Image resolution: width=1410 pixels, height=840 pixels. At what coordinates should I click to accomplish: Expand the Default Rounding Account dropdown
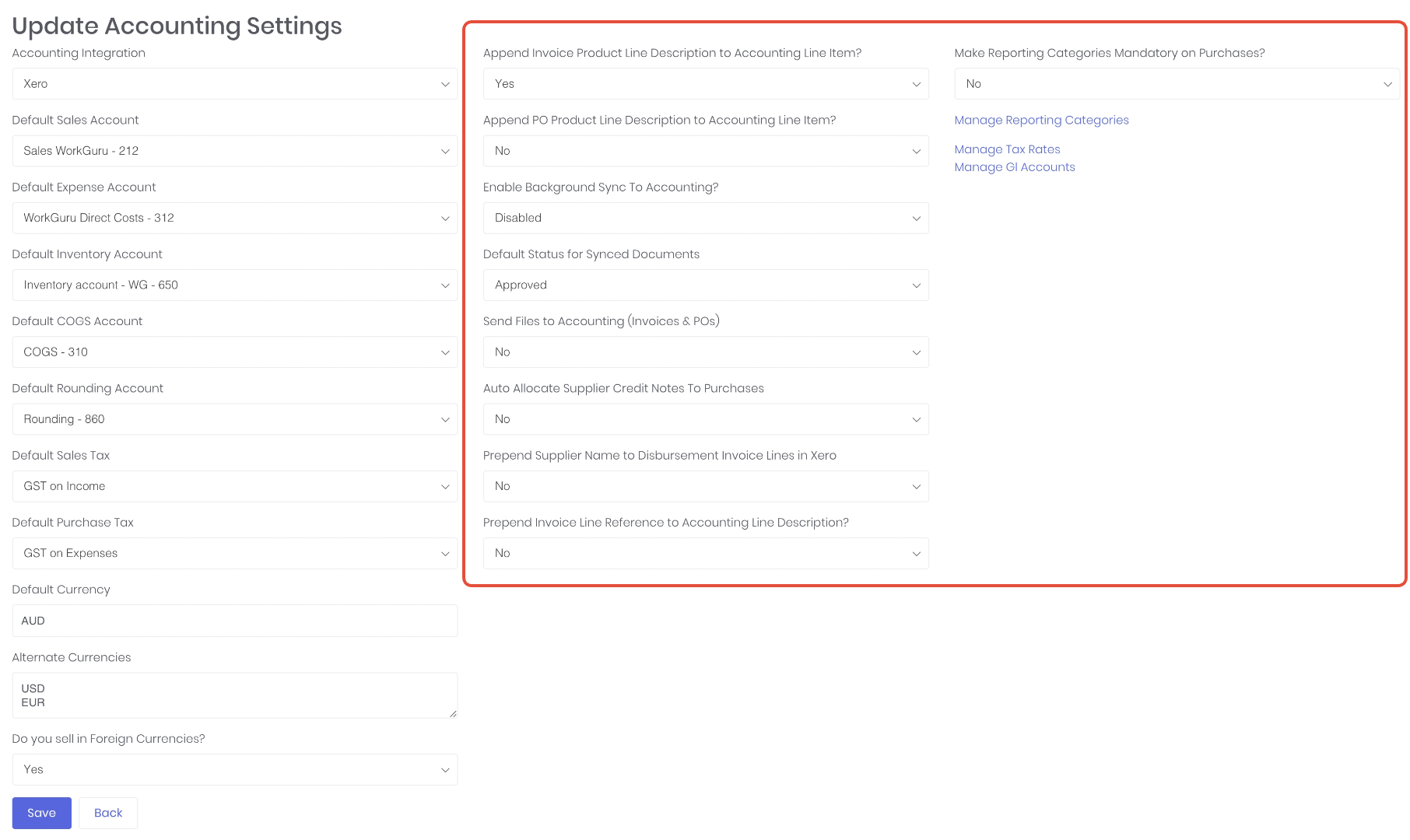point(235,419)
